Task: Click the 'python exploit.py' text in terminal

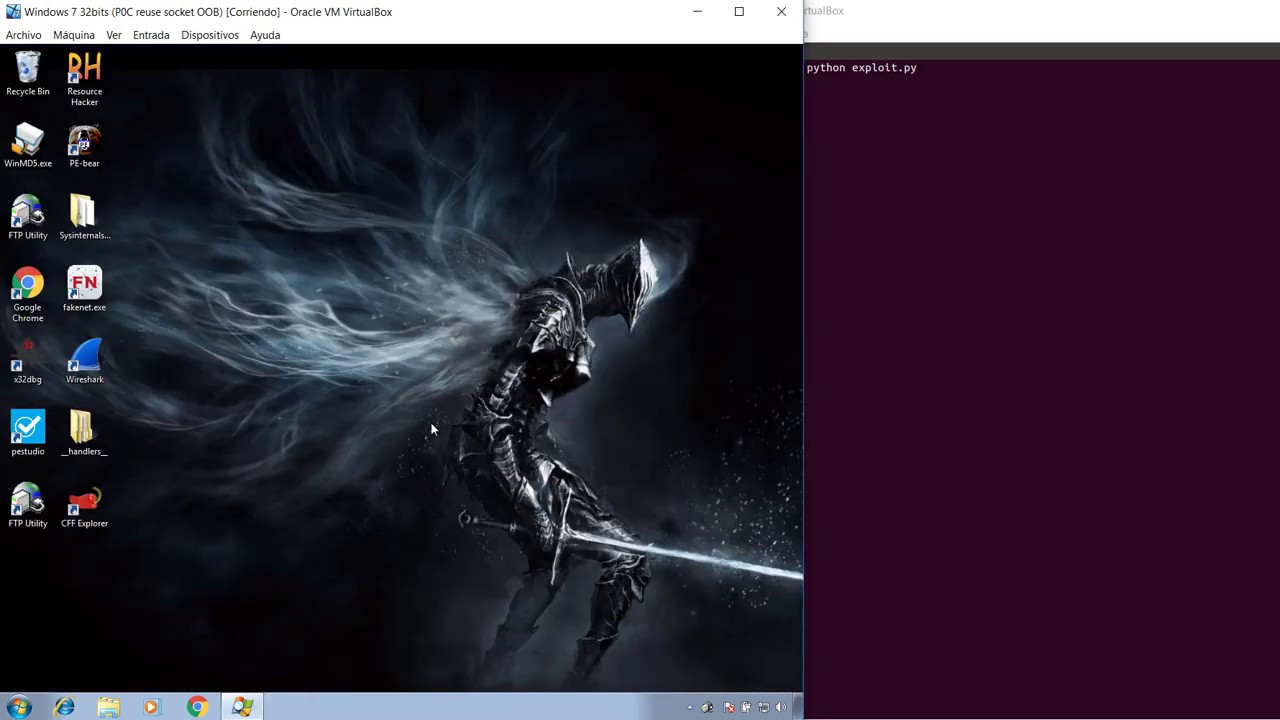Action: pyautogui.click(x=862, y=68)
